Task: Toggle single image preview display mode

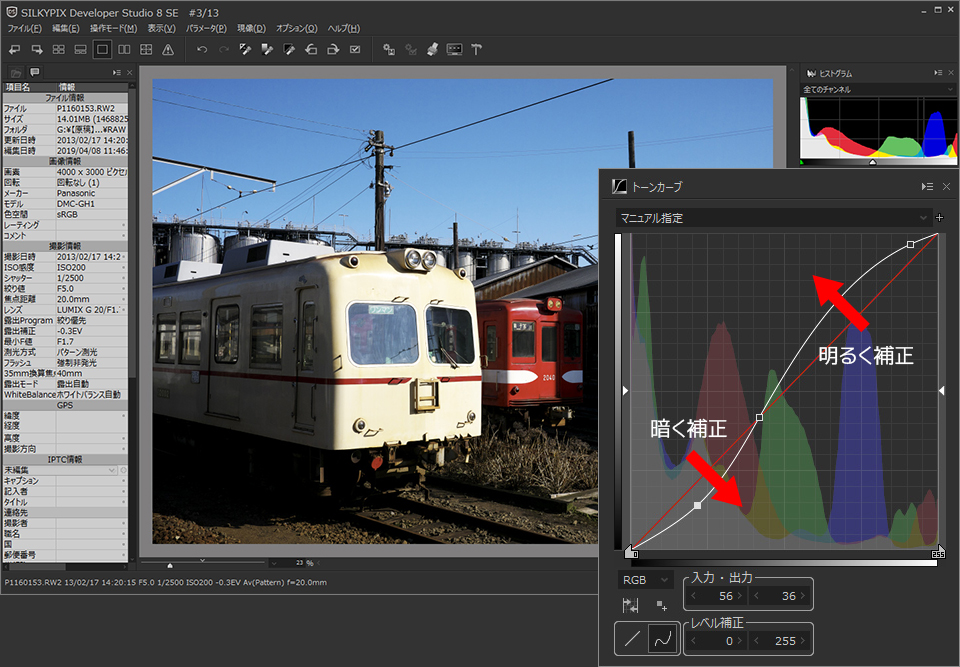Action: tap(102, 49)
